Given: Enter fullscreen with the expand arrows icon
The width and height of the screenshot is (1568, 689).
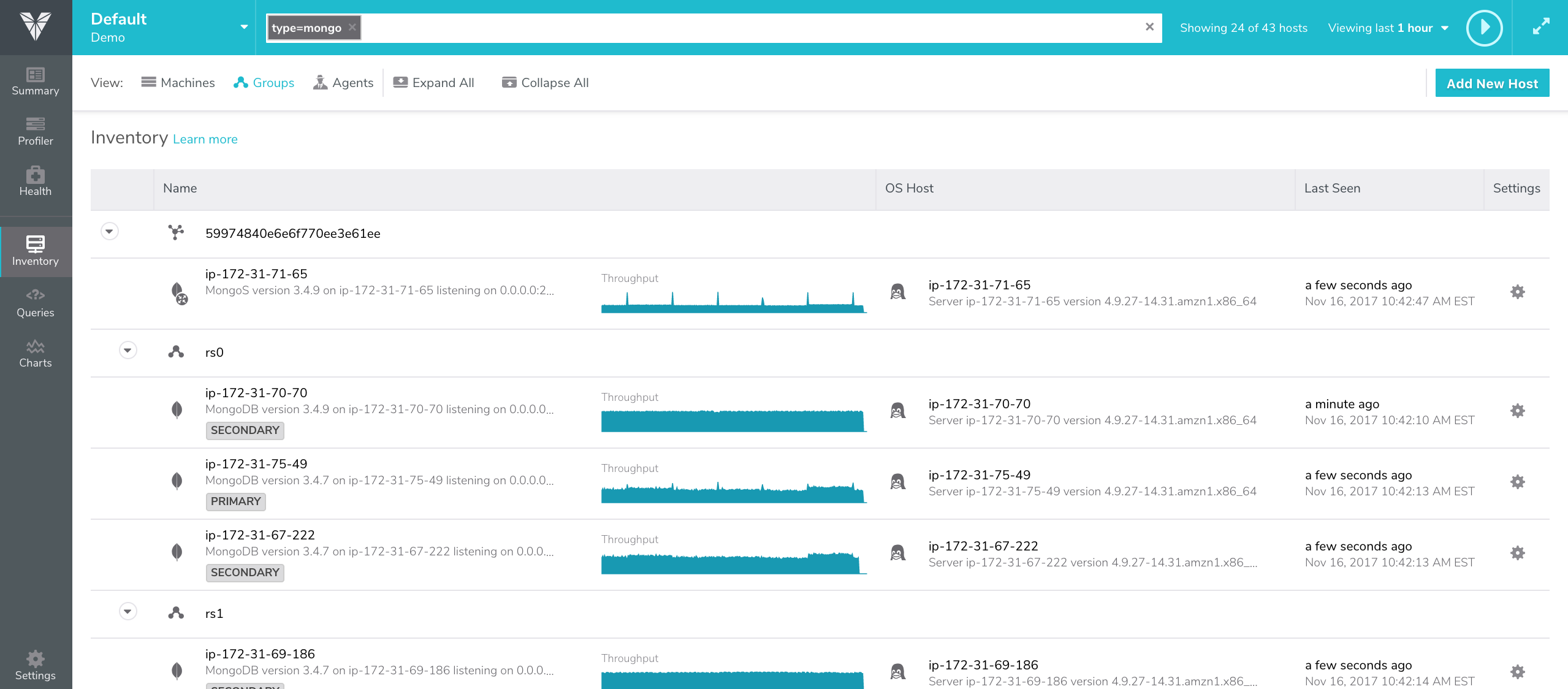Looking at the screenshot, I should [x=1541, y=27].
